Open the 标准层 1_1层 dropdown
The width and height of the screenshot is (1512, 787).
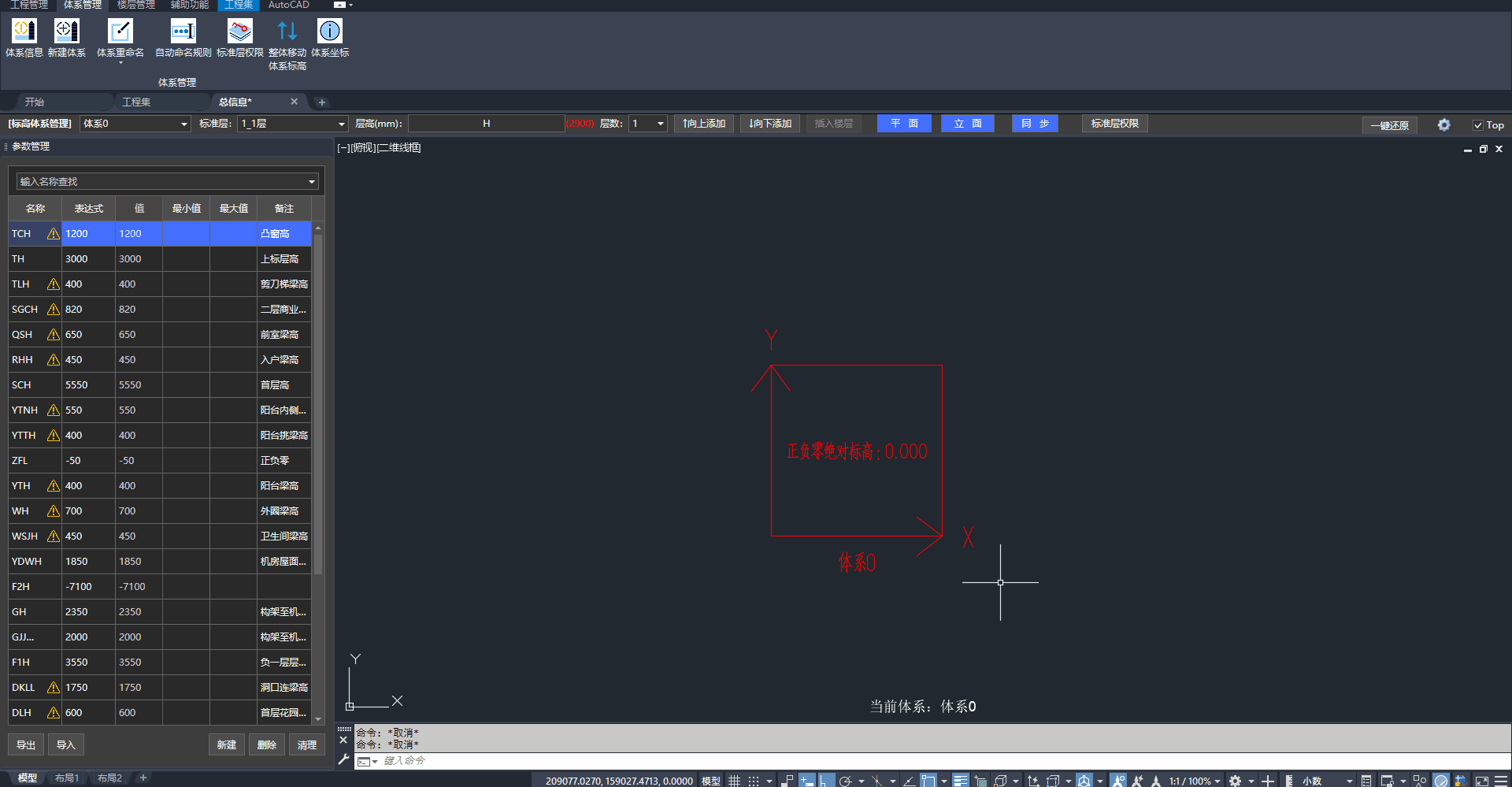(x=341, y=124)
